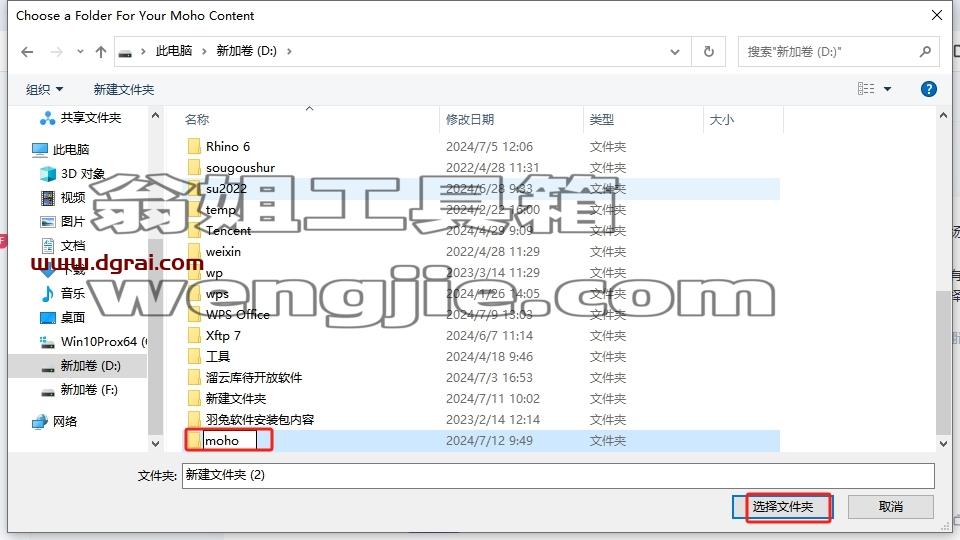This screenshot has height=540, width=960.
Task: Click the search magnifier icon
Action: tap(925, 52)
